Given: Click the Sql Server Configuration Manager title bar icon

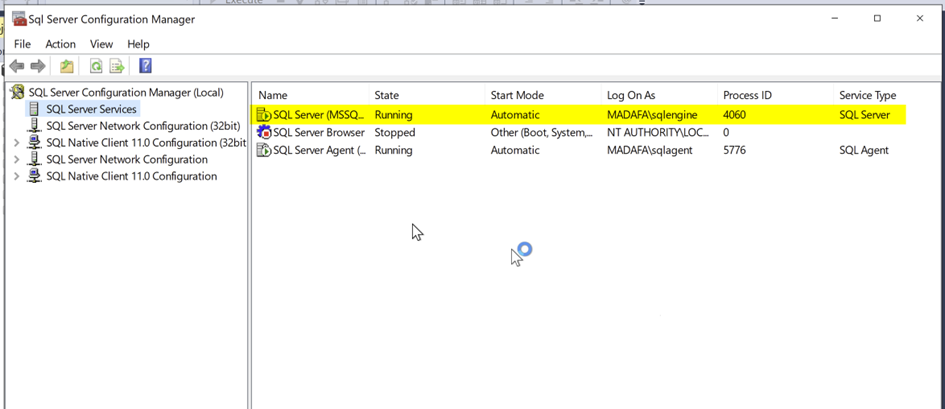Looking at the screenshot, I should click(19, 19).
